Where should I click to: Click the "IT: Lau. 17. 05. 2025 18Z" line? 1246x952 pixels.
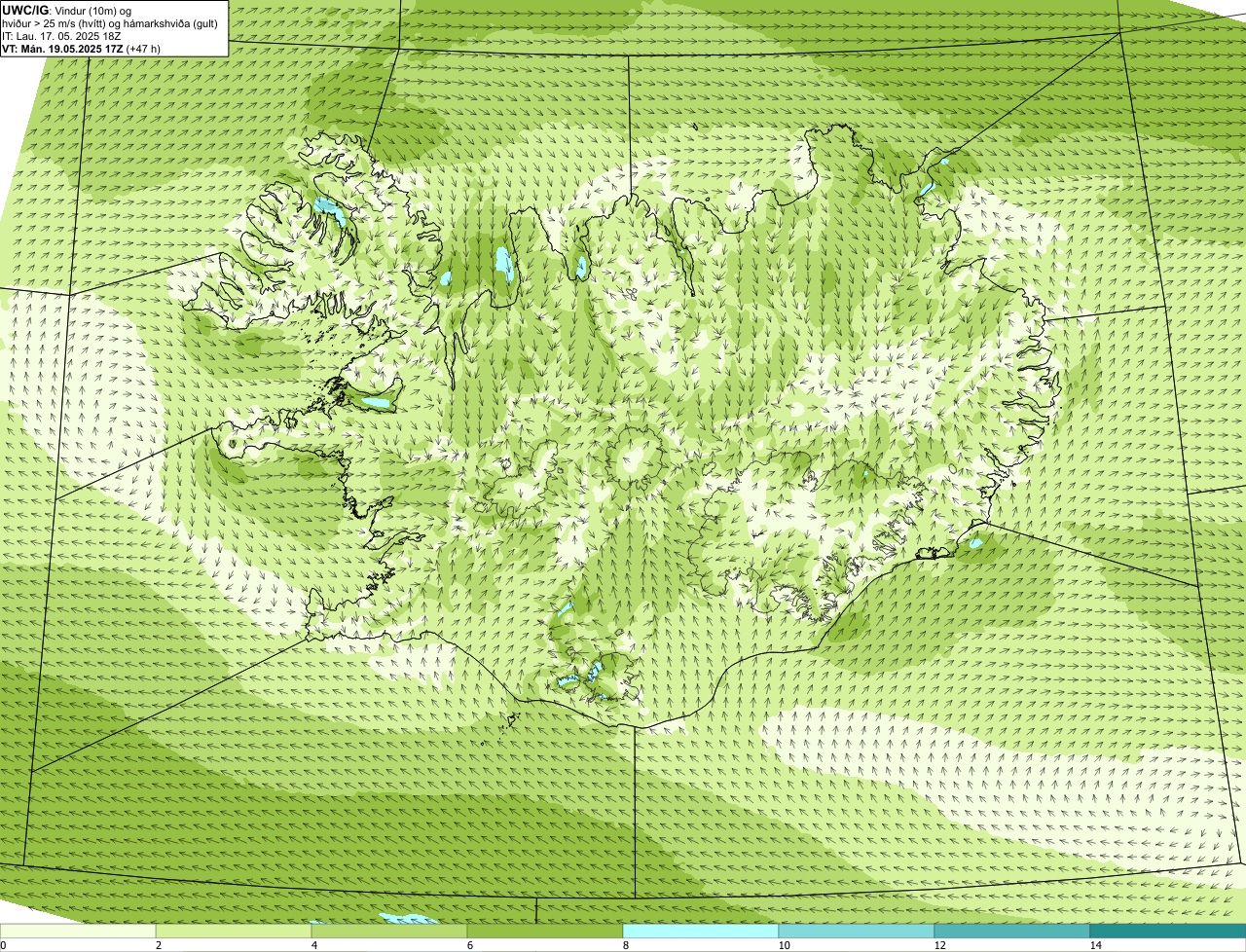[61, 35]
